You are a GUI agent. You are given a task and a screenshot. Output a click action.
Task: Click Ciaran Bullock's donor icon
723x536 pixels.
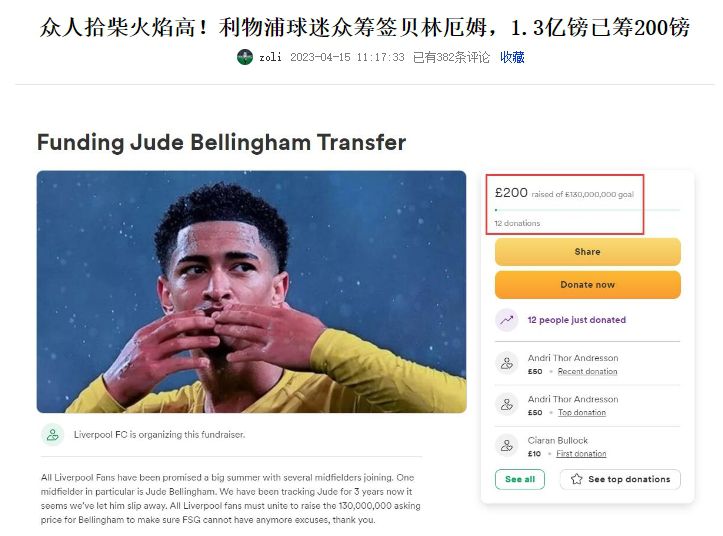click(x=507, y=446)
